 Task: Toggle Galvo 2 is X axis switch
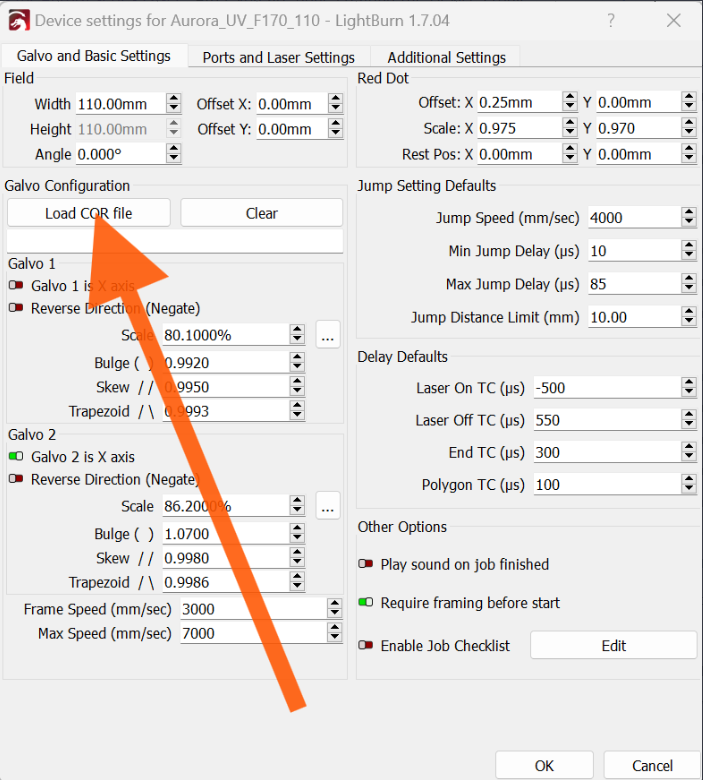click(x=16, y=457)
